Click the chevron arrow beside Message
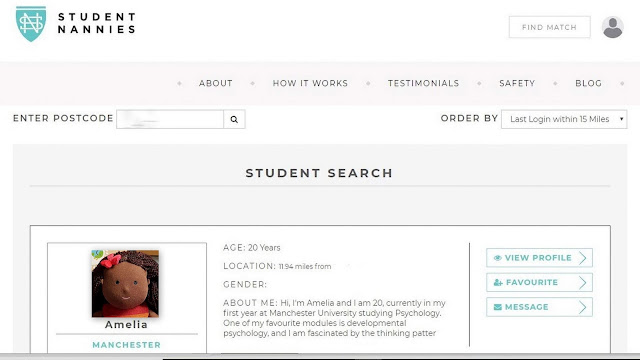Viewport: 640px width, 360px height. [x=583, y=307]
